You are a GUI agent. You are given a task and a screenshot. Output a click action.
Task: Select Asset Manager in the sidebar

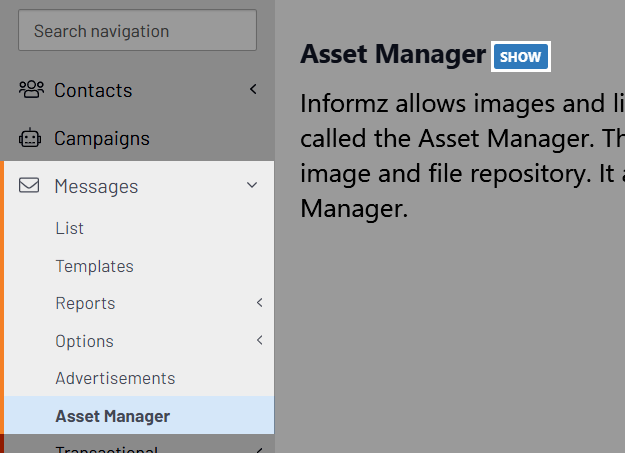point(112,416)
